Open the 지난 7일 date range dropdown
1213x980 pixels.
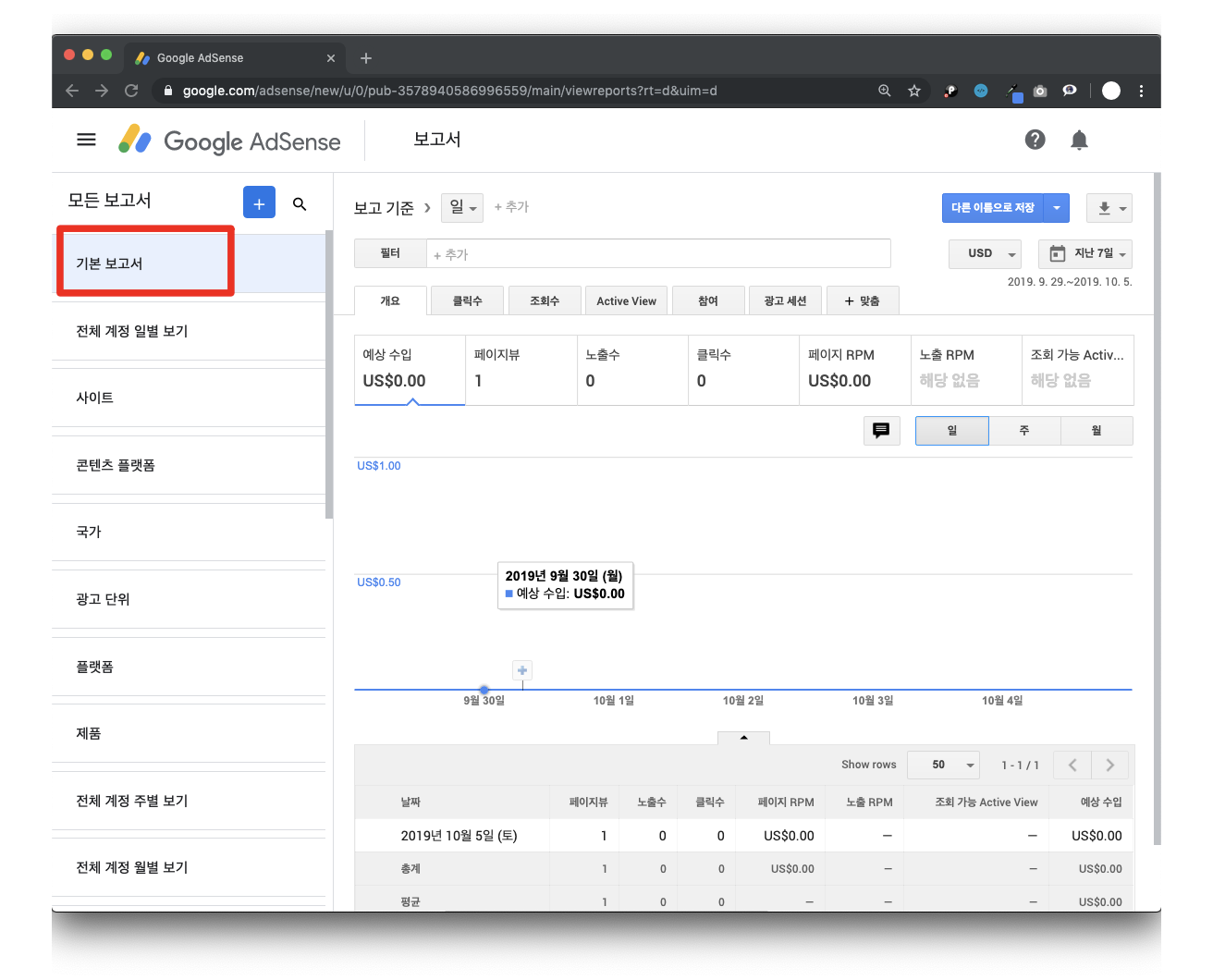[1085, 253]
